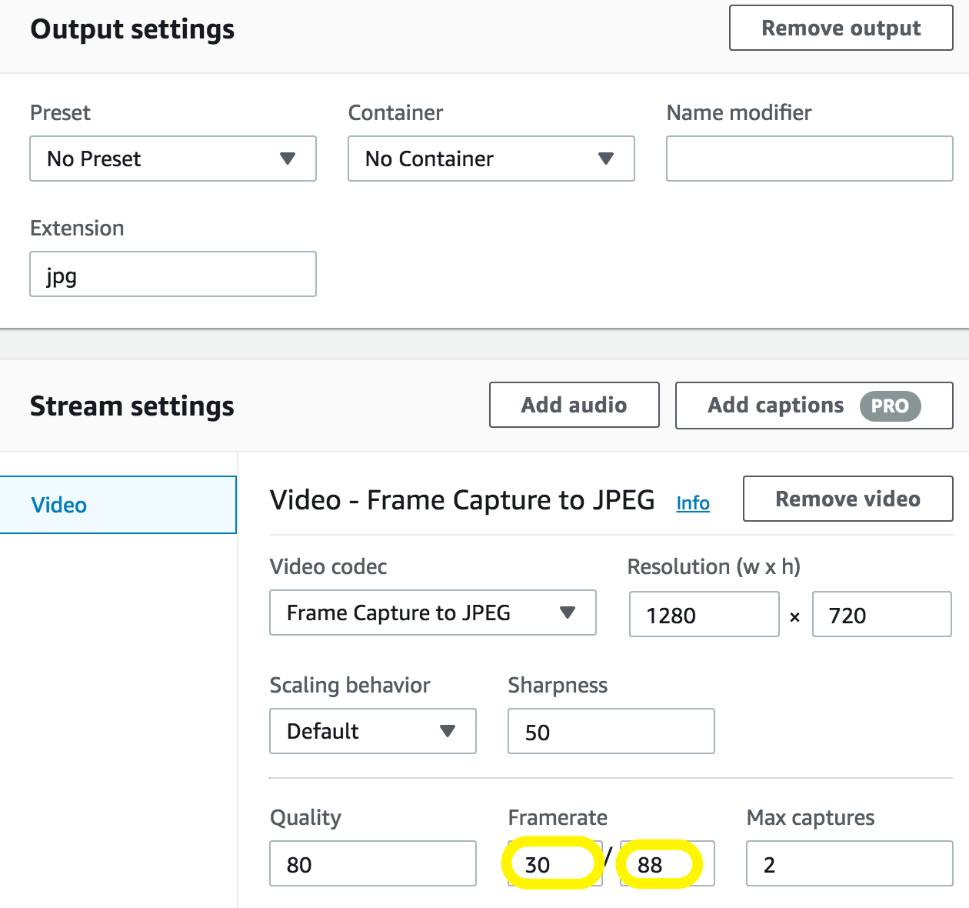This screenshot has width=969, height=908.
Task: Click the Max captures field
Action: click(x=849, y=863)
